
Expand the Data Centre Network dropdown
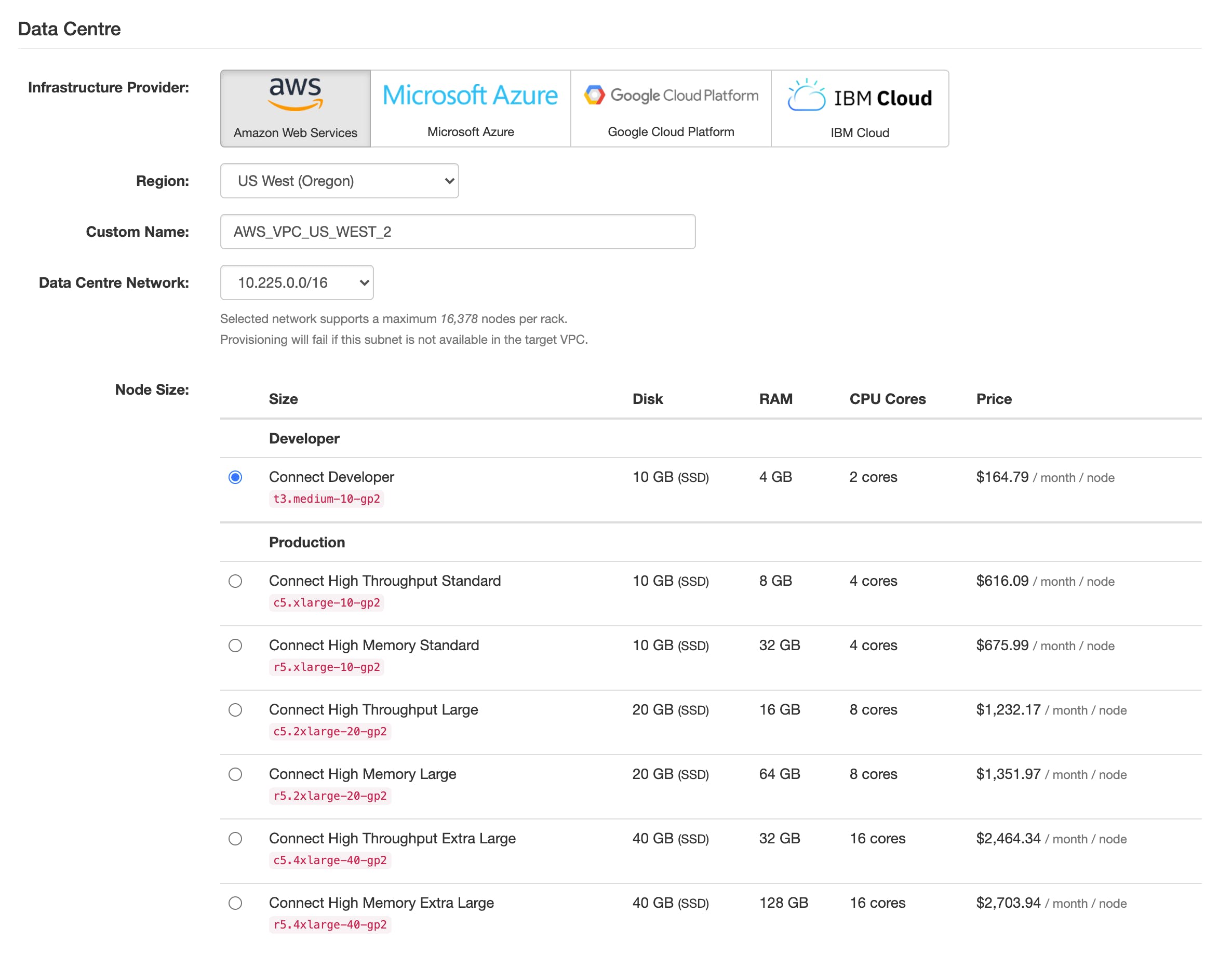(x=297, y=282)
